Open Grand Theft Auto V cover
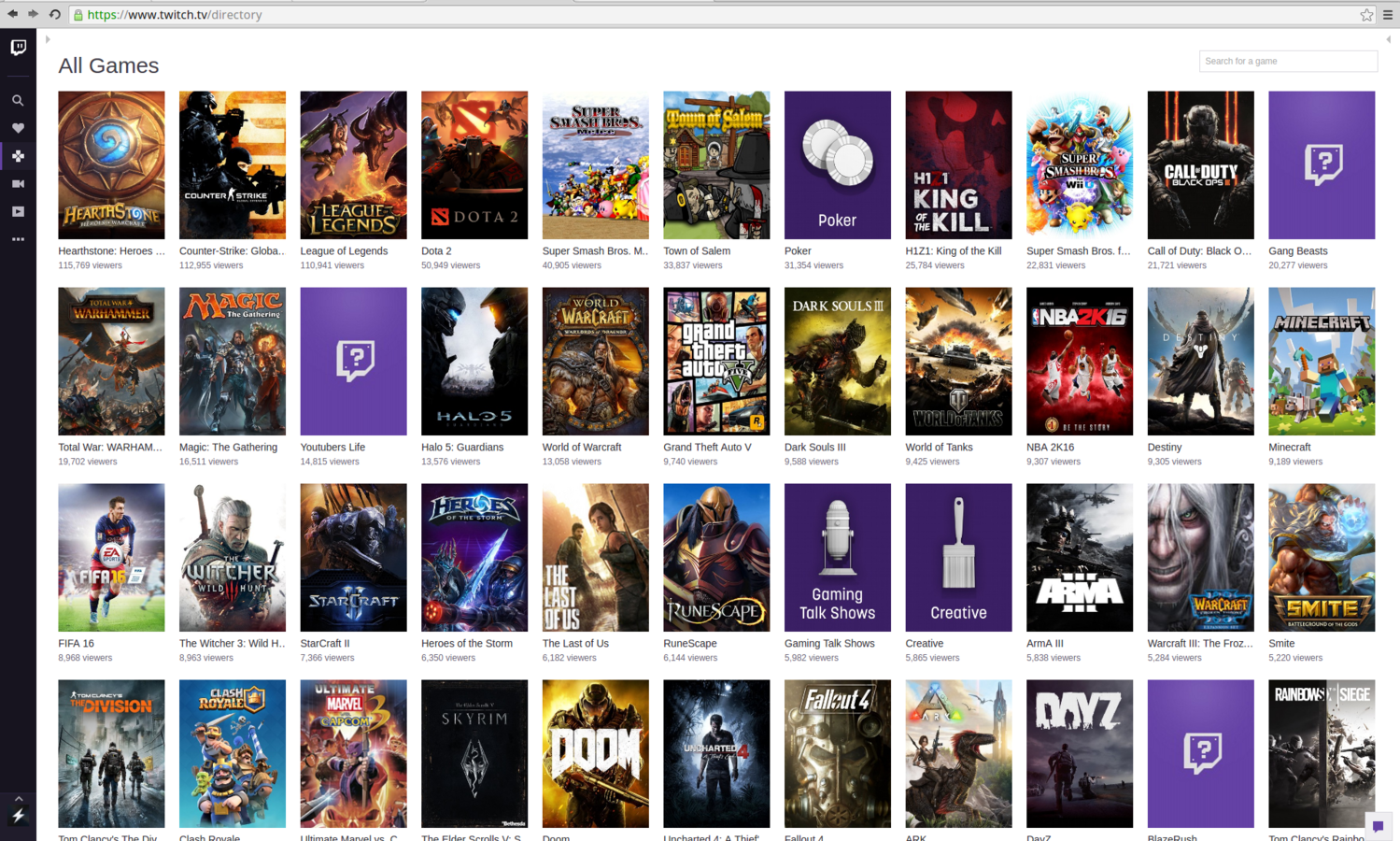The image size is (1400, 841). [716, 362]
